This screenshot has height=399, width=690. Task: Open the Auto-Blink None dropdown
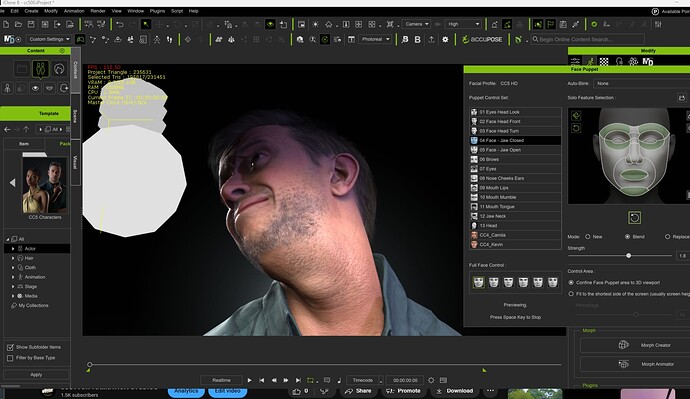coord(641,83)
